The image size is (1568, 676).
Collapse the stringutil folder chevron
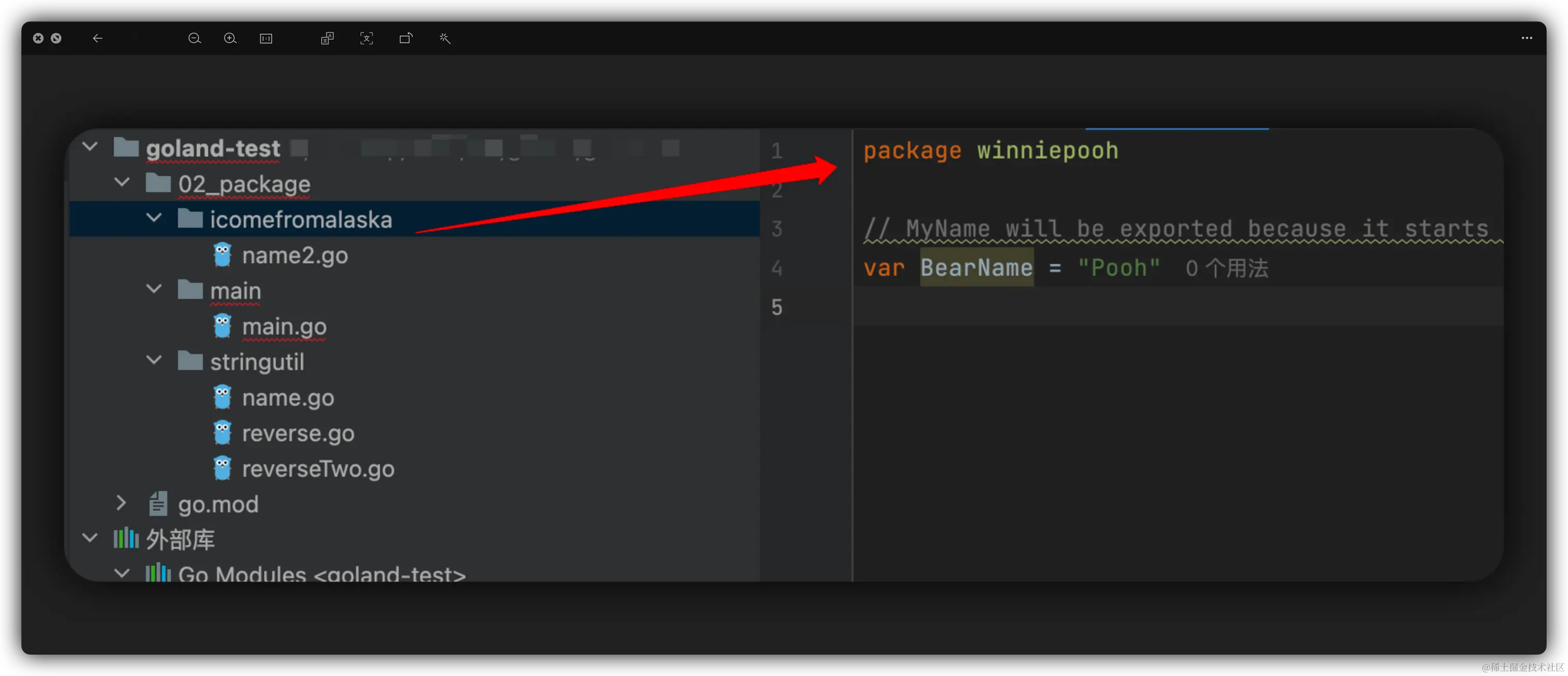click(x=154, y=360)
